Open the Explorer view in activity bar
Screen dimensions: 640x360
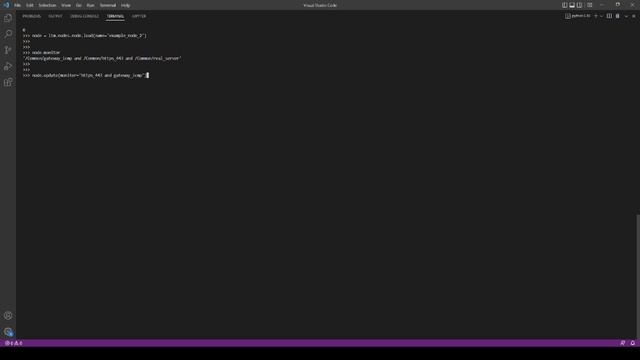(8, 18)
